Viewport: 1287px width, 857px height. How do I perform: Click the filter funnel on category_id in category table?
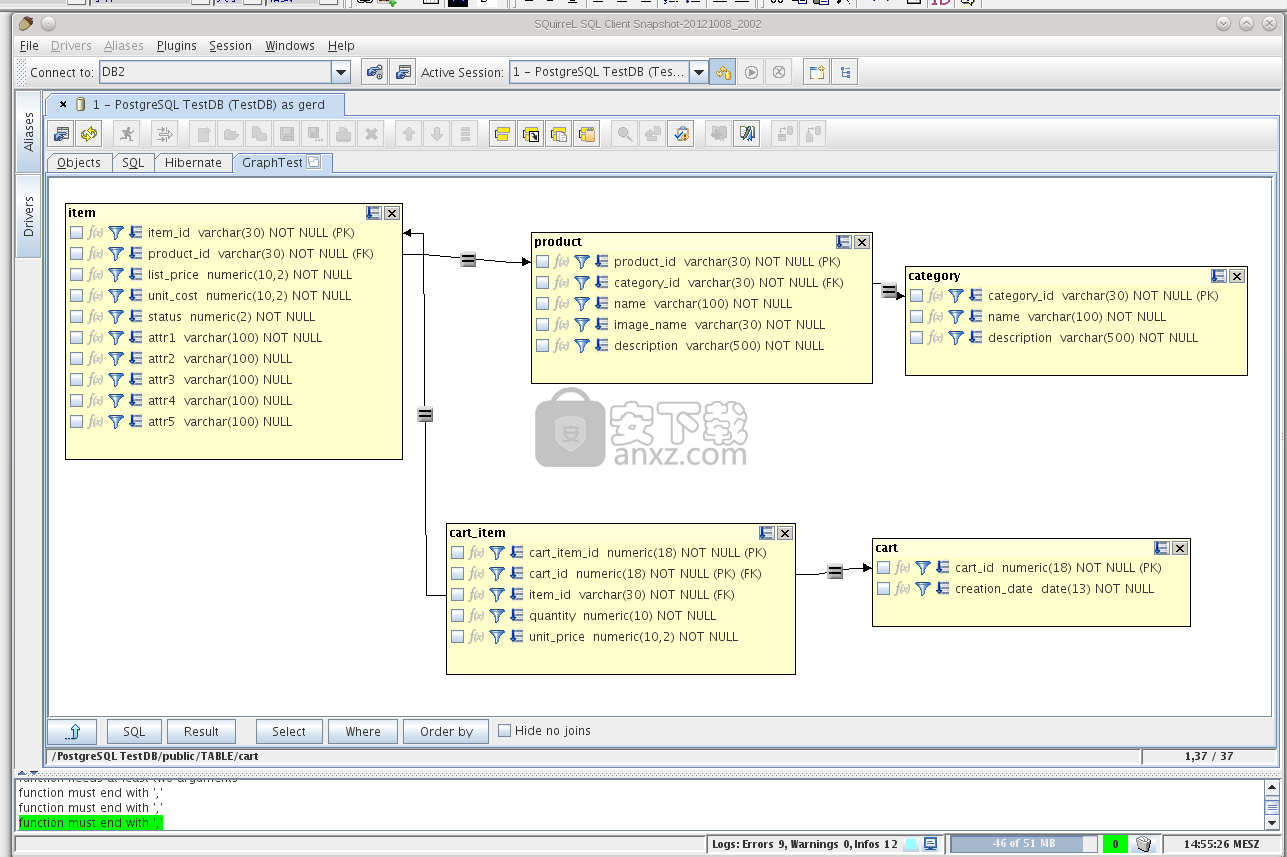tap(956, 295)
